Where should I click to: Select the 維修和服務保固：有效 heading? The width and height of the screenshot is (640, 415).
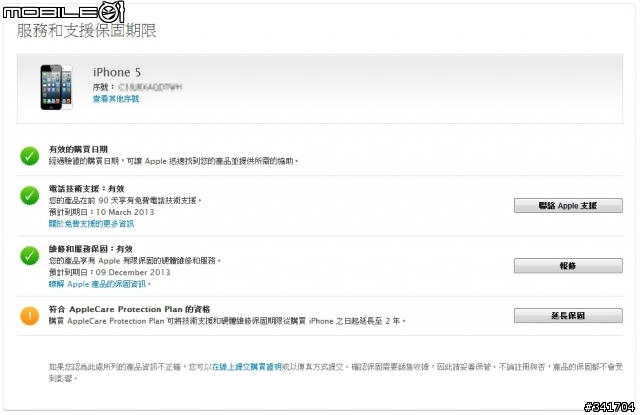91,249
